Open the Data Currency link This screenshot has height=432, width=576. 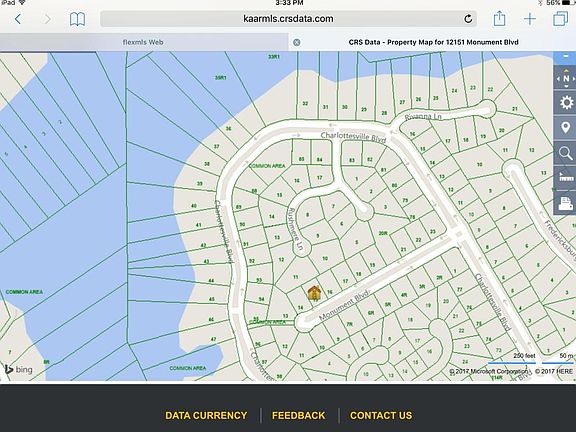206,415
